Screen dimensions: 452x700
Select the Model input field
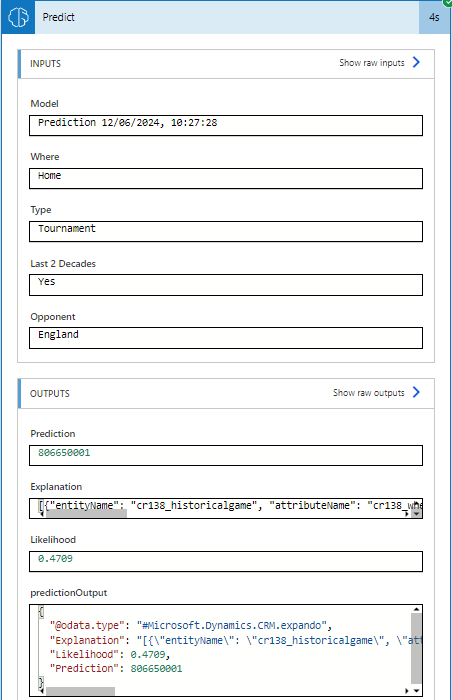tap(226, 125)
